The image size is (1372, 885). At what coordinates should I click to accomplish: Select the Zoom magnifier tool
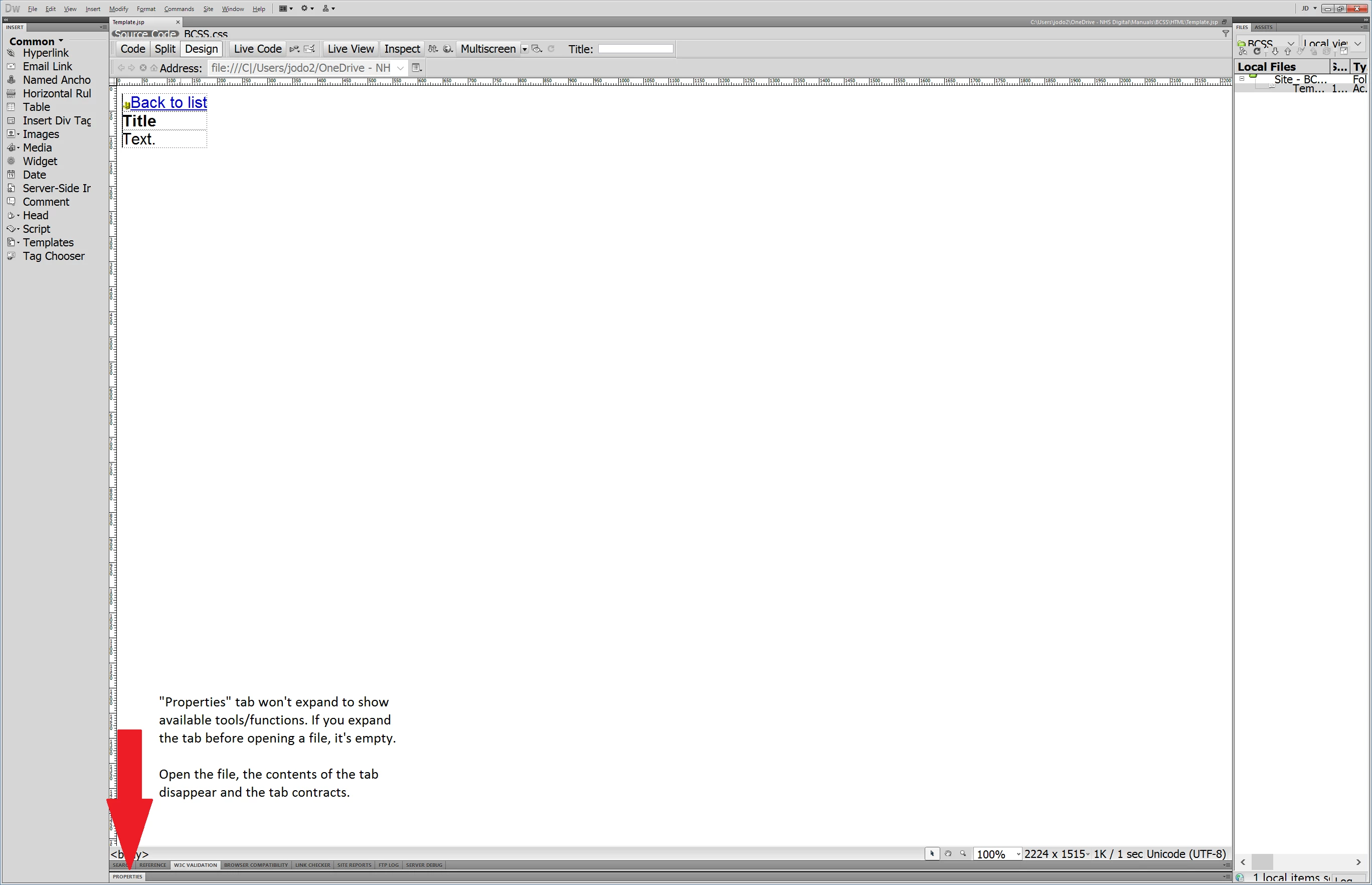point(963,853)
